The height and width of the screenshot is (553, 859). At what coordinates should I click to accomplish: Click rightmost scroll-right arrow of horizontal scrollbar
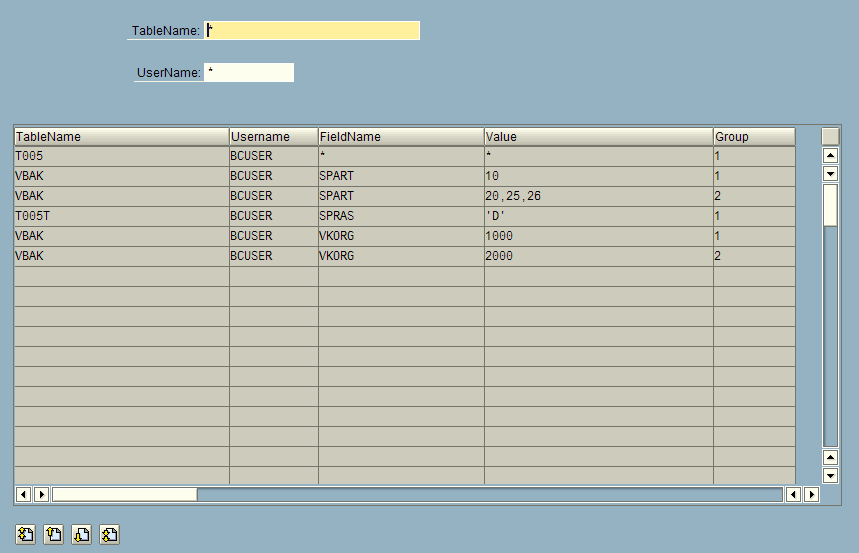coord(812,494)
